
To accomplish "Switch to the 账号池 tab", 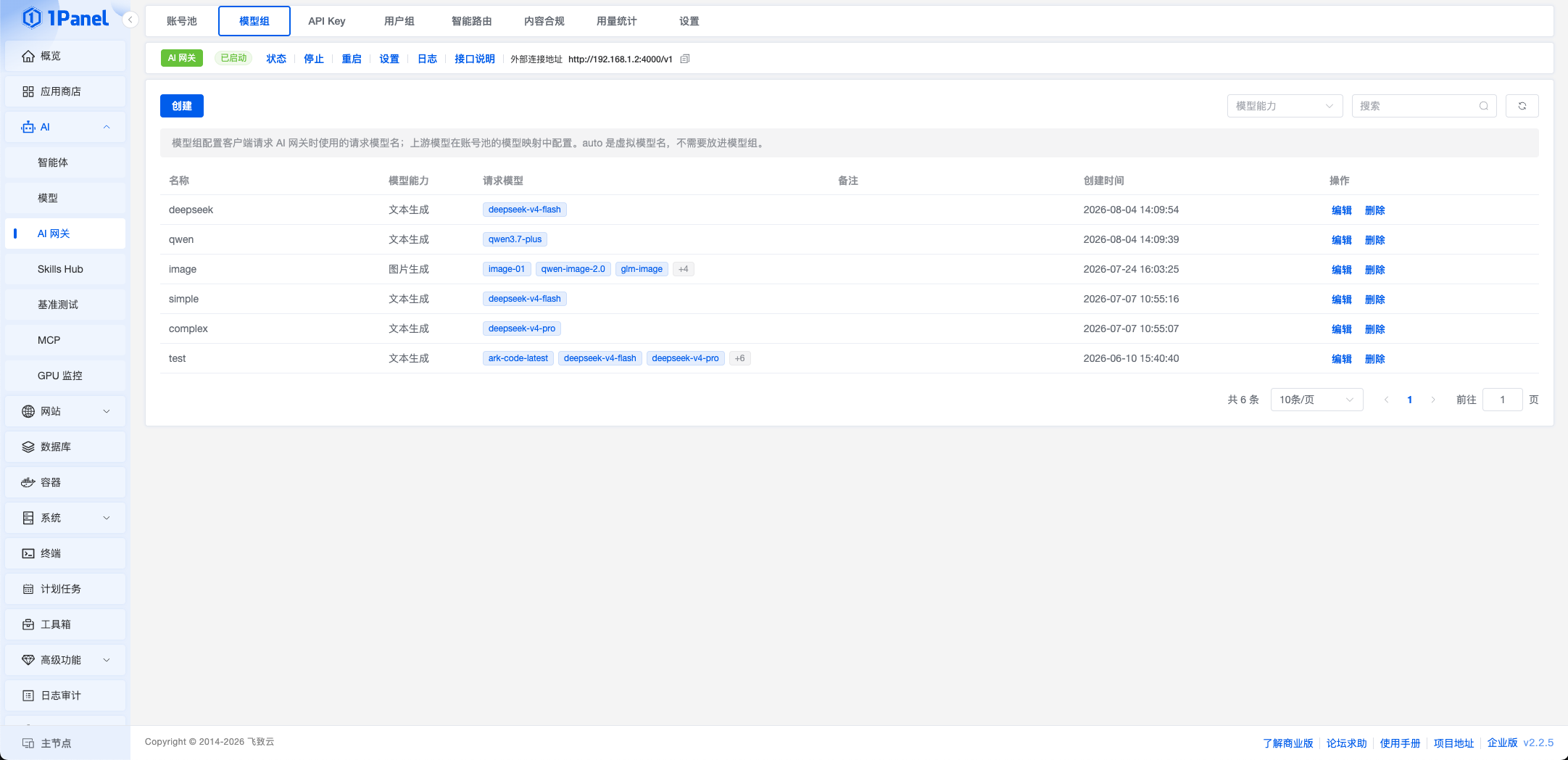I will [182, 21].
